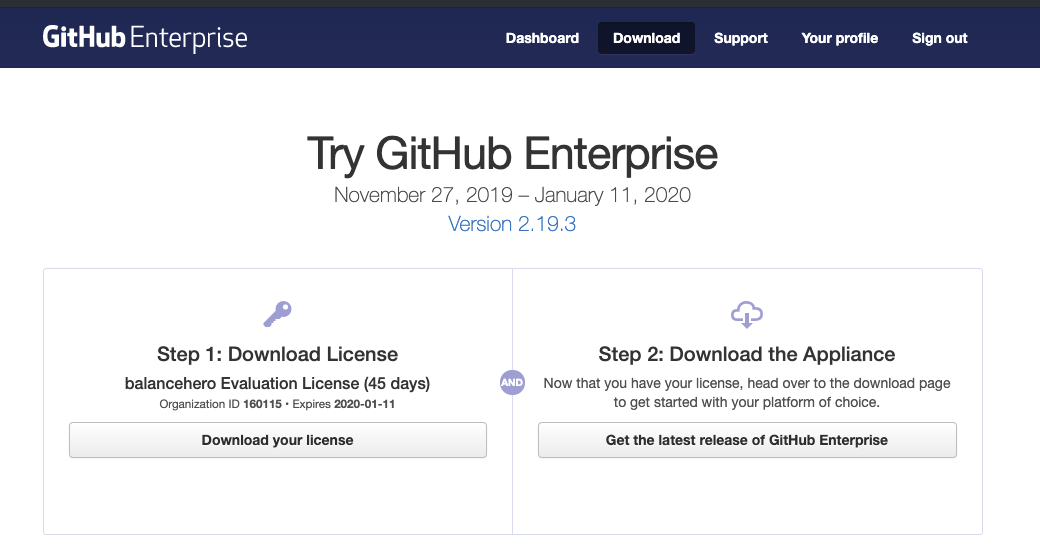
Task: Sign out of the account
Action: (x=939, y=38)
